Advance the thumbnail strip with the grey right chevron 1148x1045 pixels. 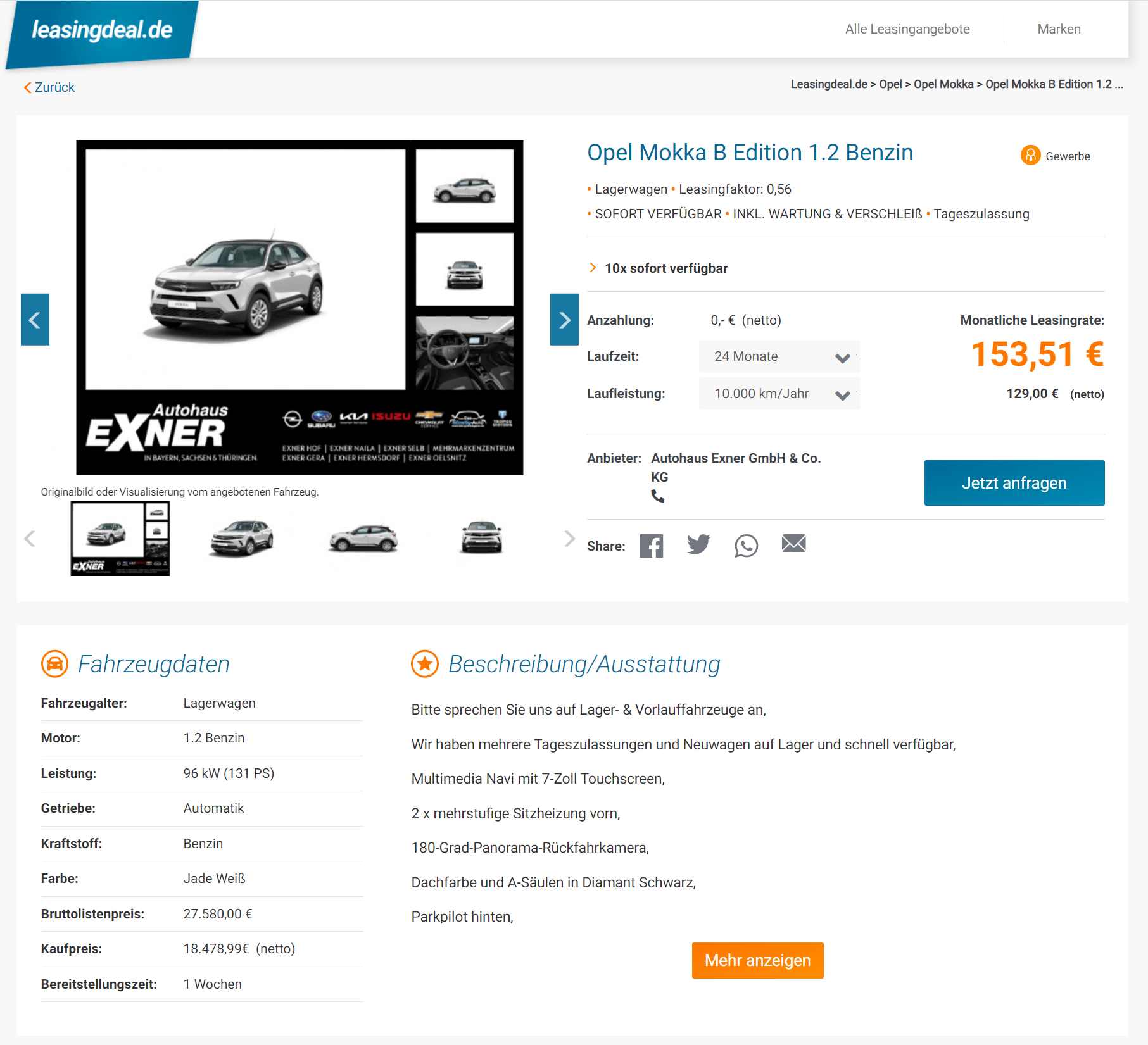[x=569, y=539]
